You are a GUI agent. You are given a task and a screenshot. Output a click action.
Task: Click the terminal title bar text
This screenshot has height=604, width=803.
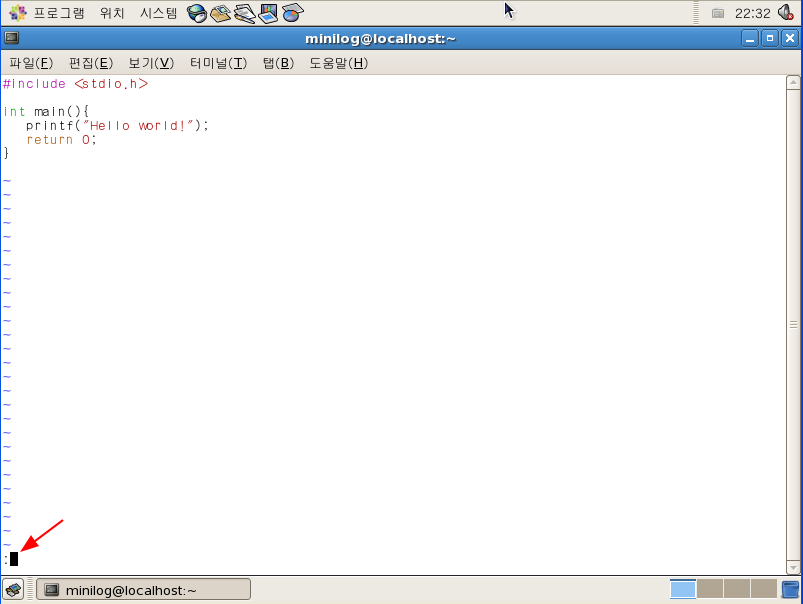(x=381, y=39)
